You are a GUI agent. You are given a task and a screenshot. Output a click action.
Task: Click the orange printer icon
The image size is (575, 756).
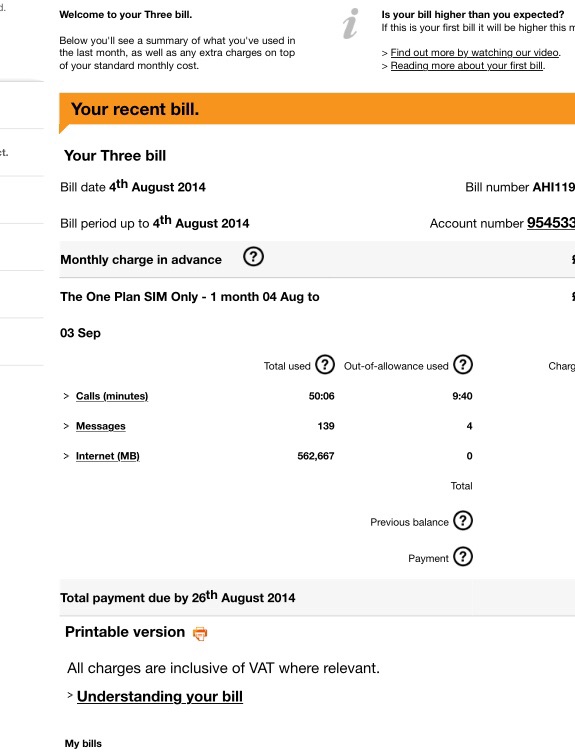(x=200, y=633)
